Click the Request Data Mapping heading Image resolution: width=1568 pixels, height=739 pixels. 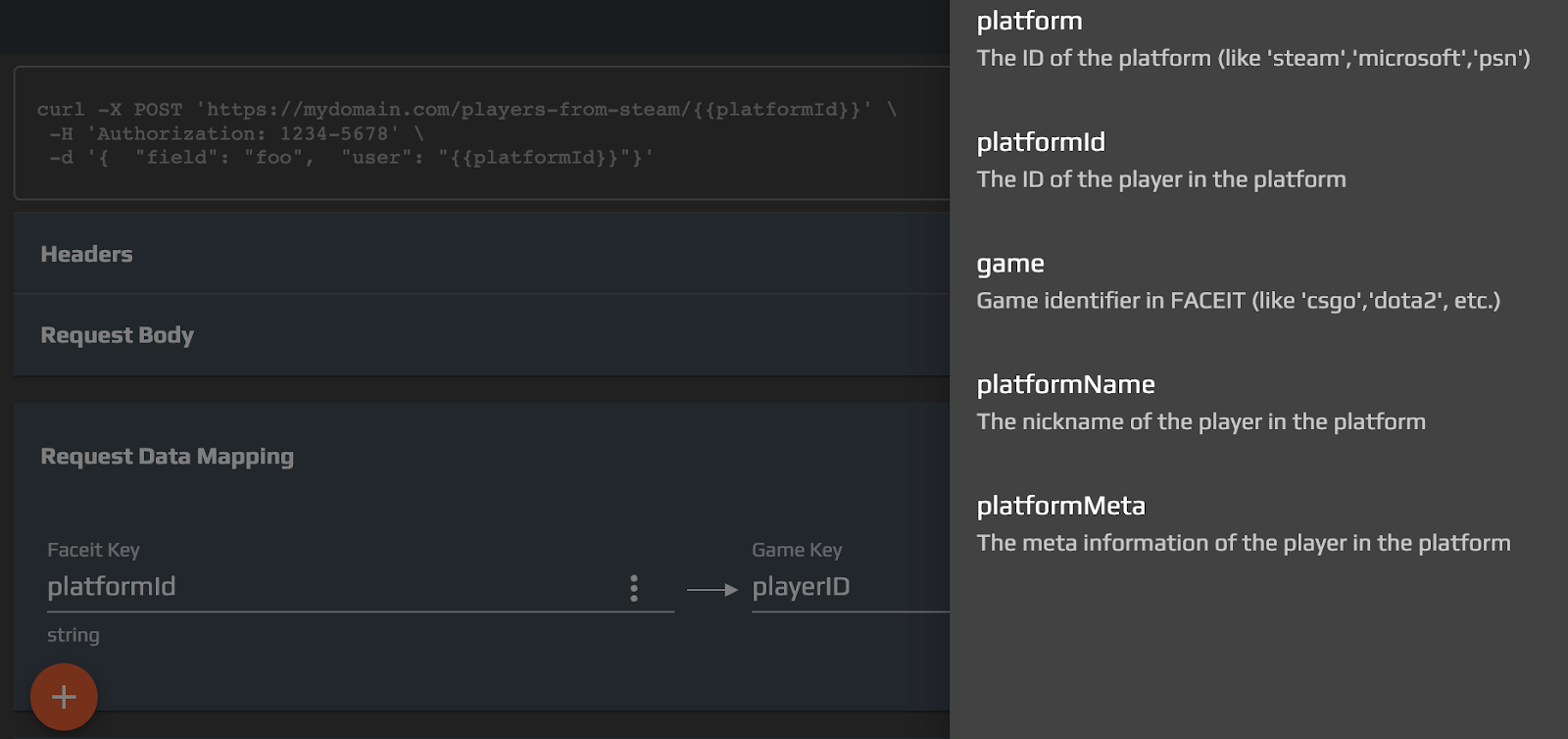(168, 457)
